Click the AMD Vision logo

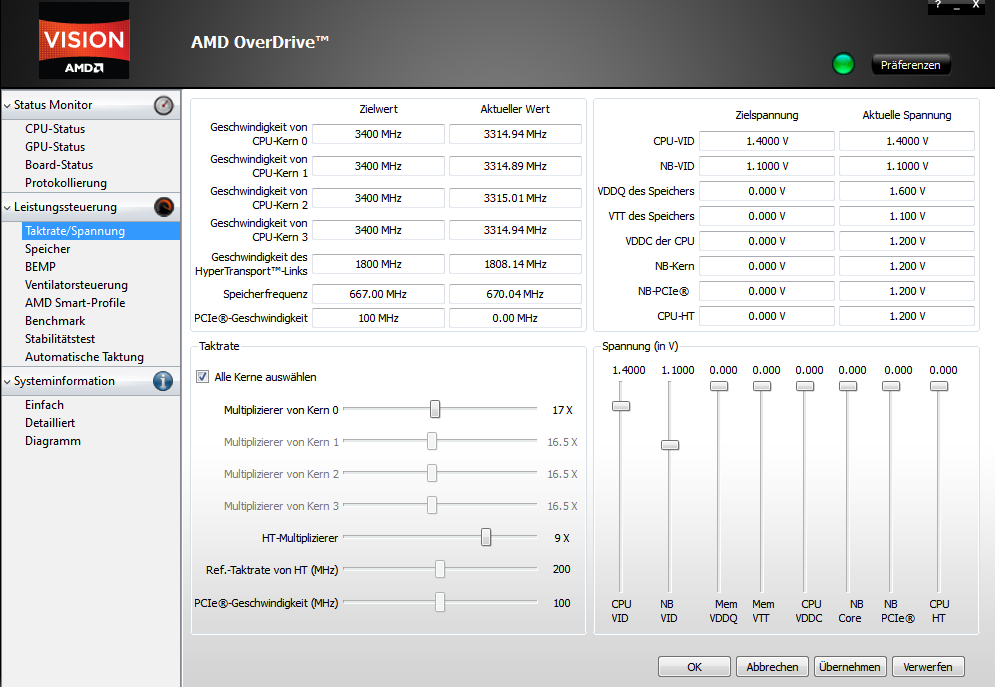point(84,41)
